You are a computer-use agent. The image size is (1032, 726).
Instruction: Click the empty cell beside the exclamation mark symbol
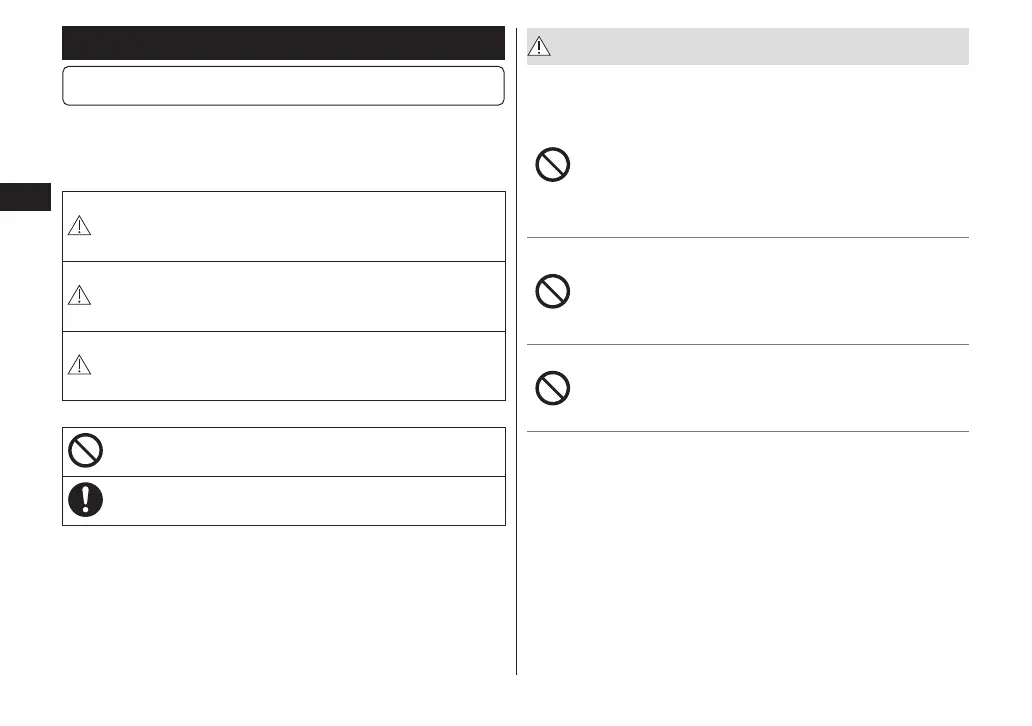[300, 501]
